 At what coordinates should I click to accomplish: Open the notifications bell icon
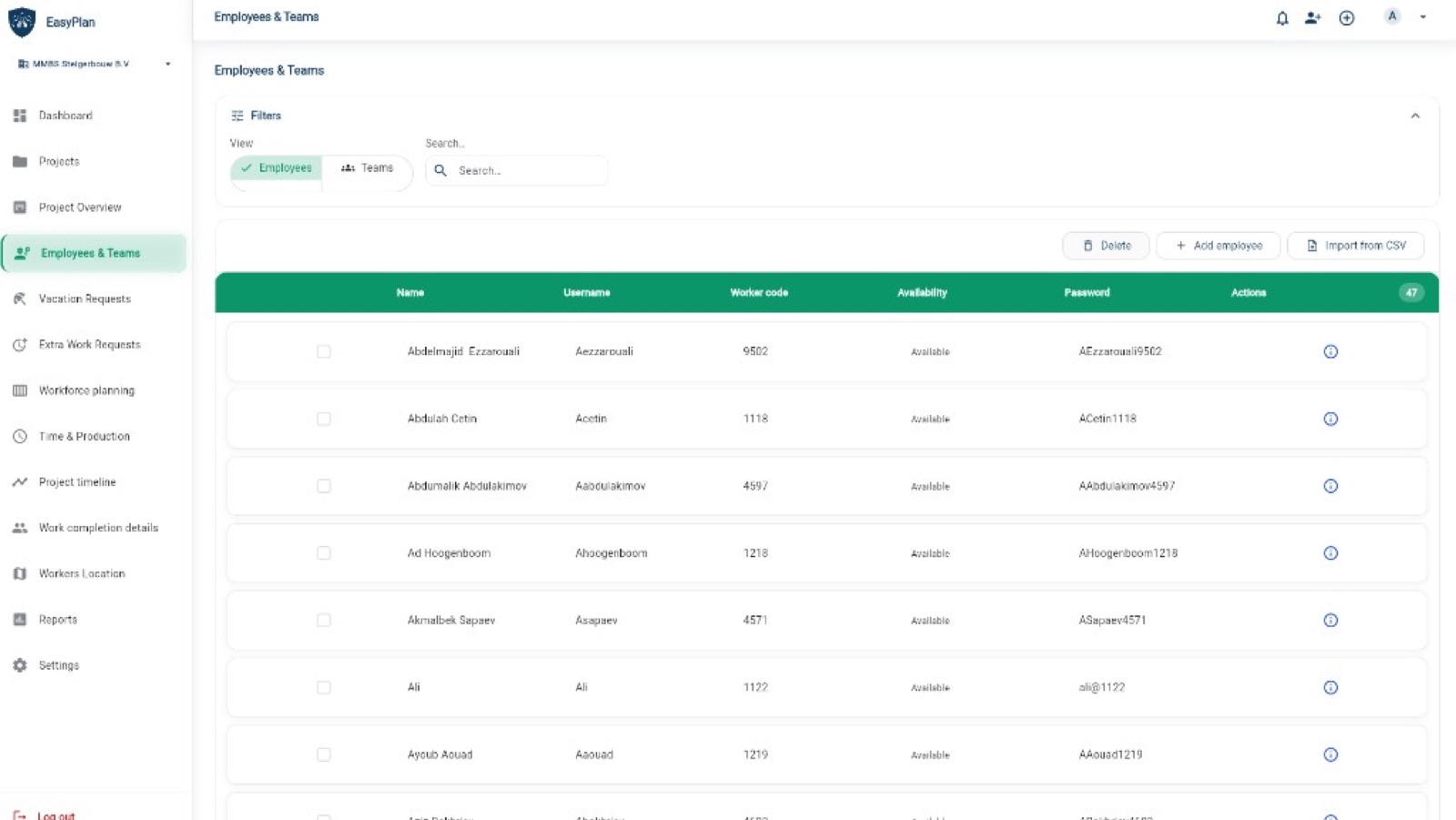(x=1282, y=18)
